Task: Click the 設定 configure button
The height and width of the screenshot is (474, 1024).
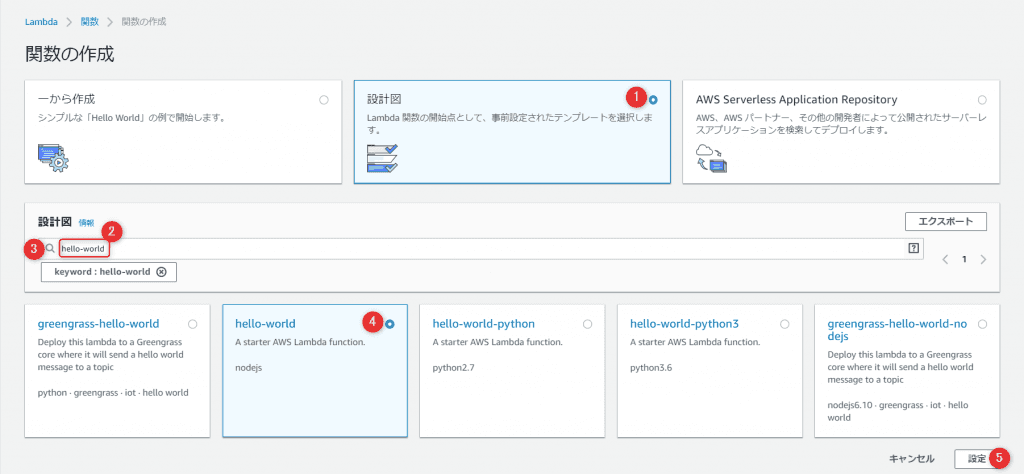Action: 975,458
